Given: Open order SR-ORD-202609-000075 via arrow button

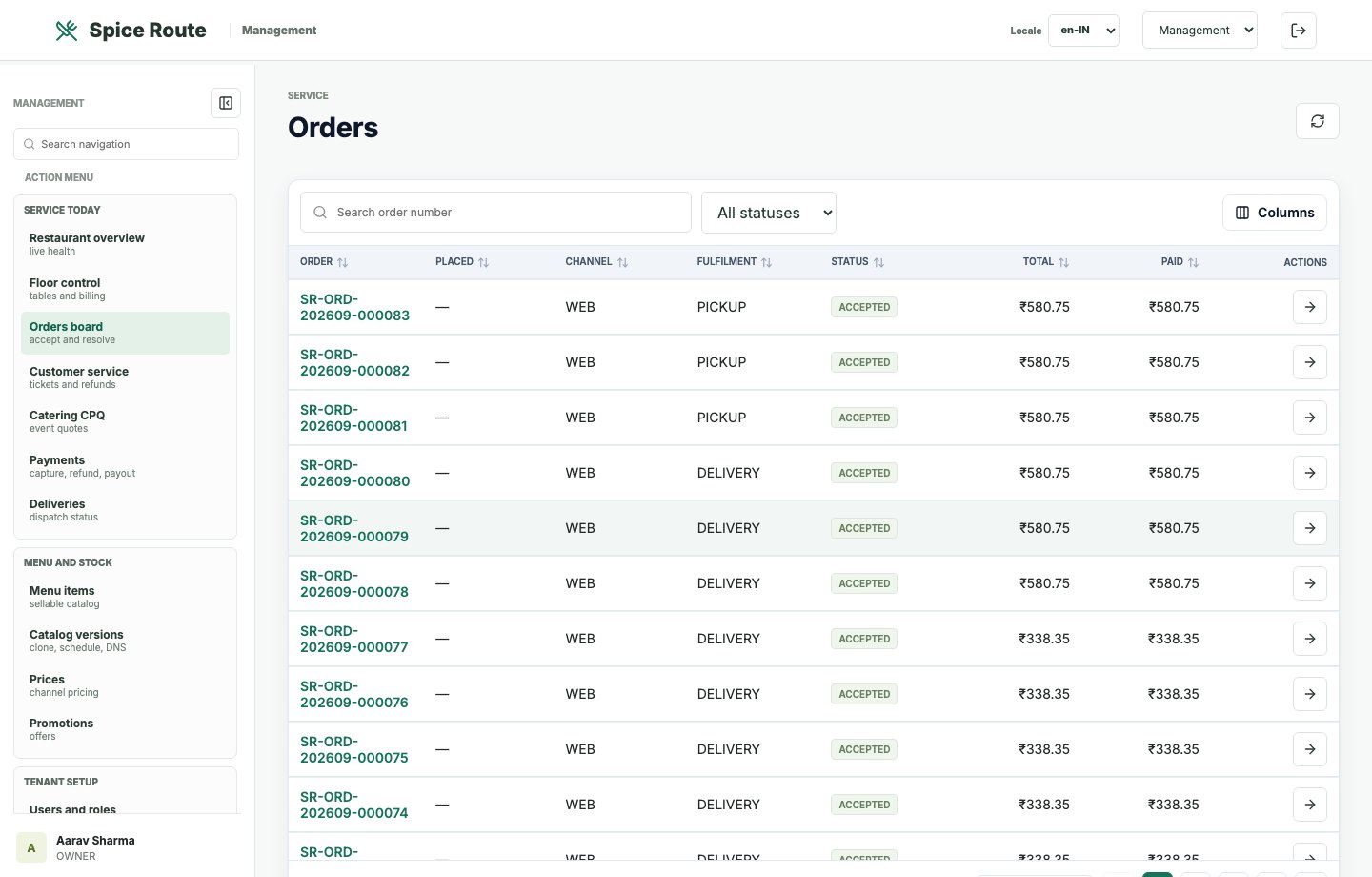Looking at the screenshot, I should point(1310,749).
